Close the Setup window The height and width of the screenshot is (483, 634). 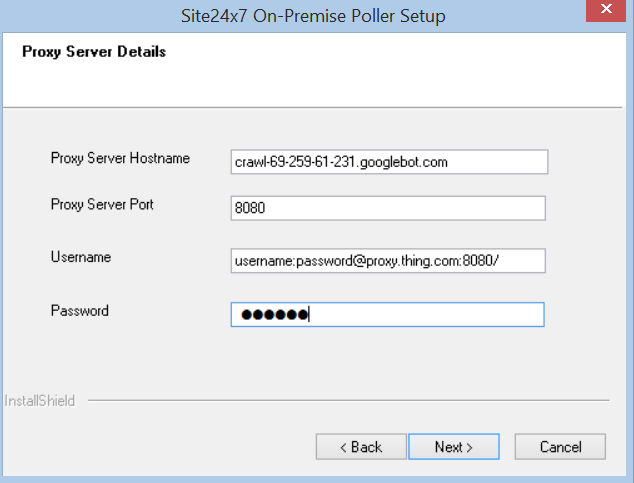606,16
